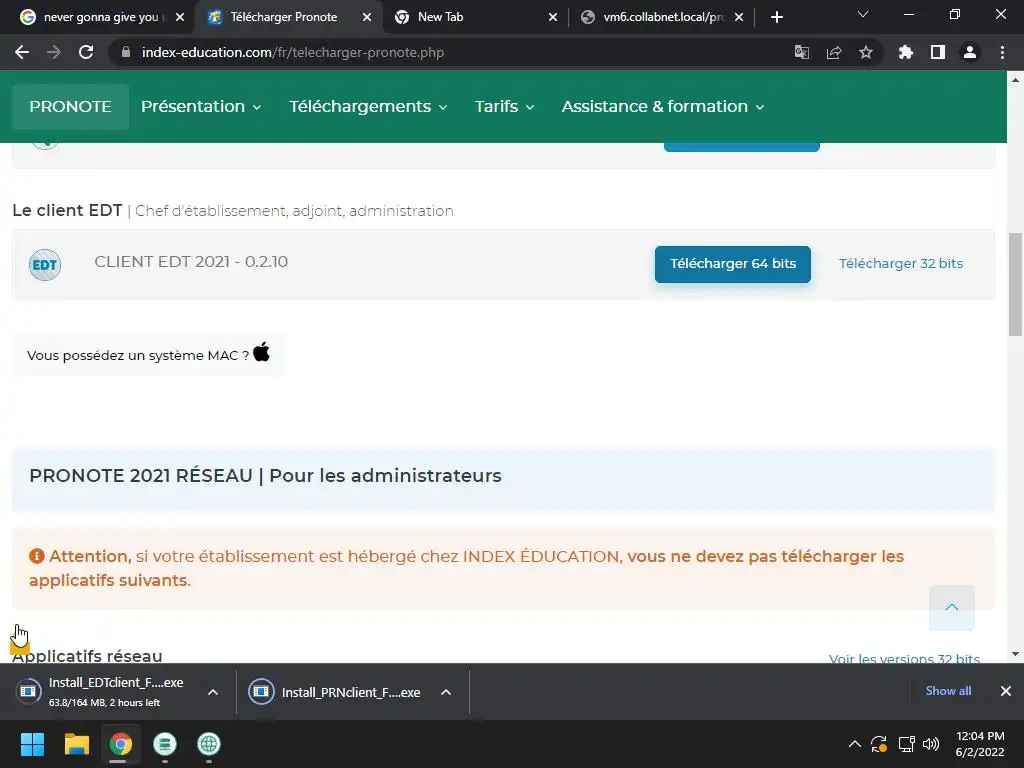Open a new tab with plus button
1024x768 pixels.
tap(776, 17)
